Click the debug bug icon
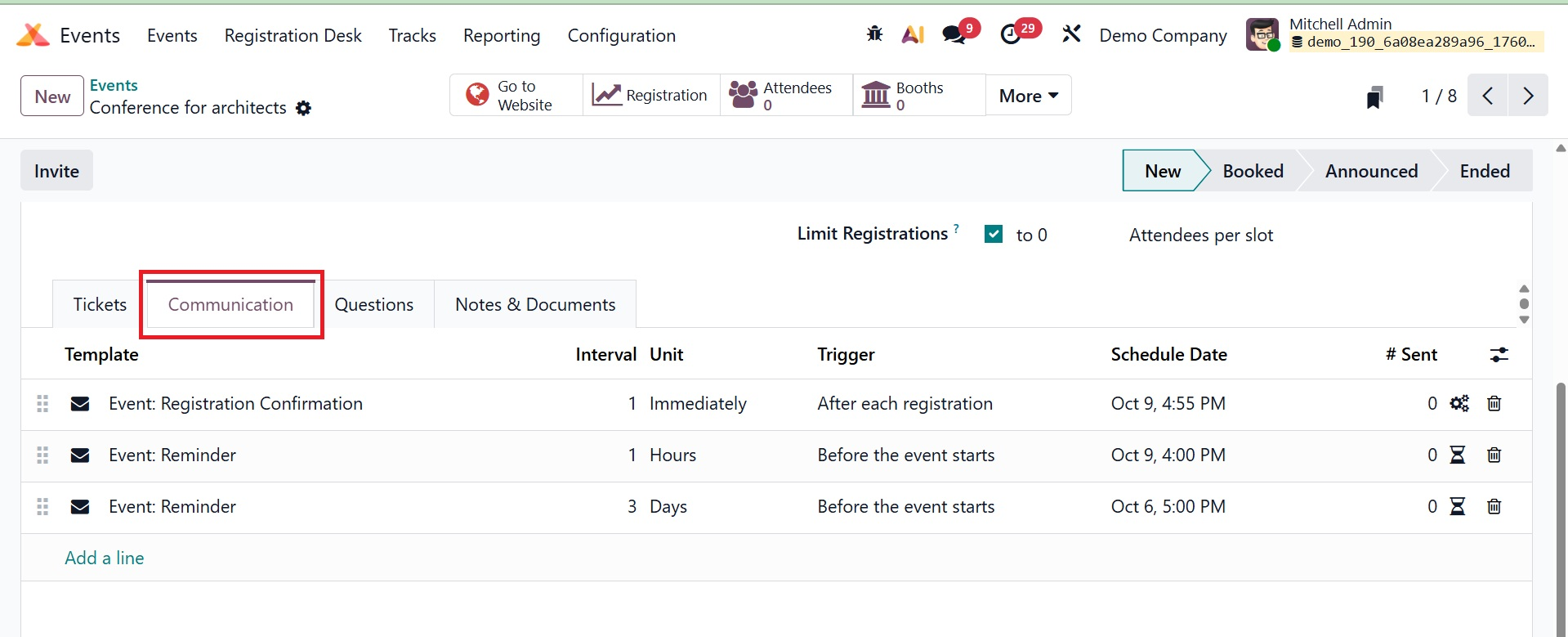This screenshot has height=637, width=1568. pyautogui.click(x=874, y=34)
